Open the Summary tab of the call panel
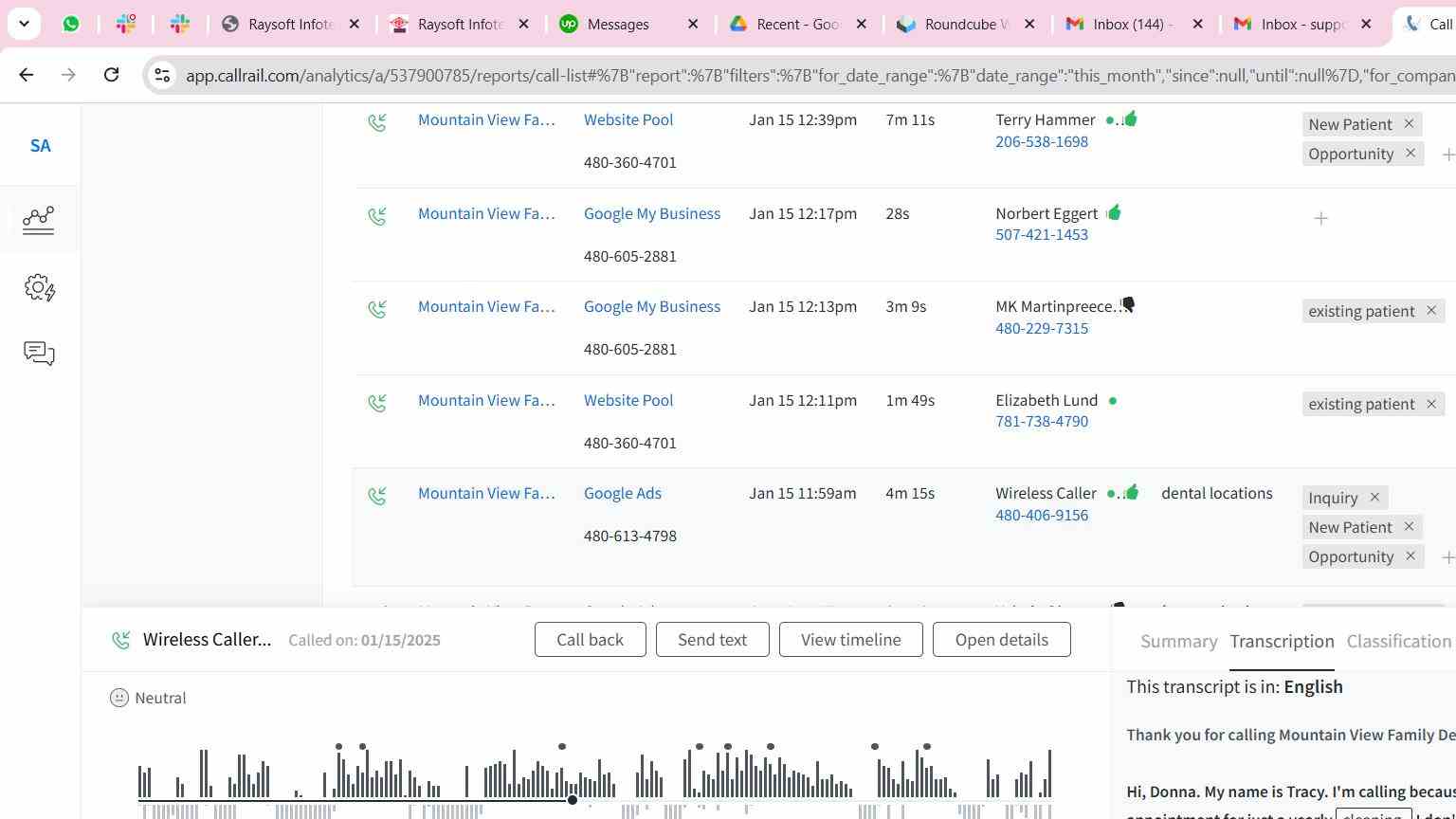 (1178, 642)
